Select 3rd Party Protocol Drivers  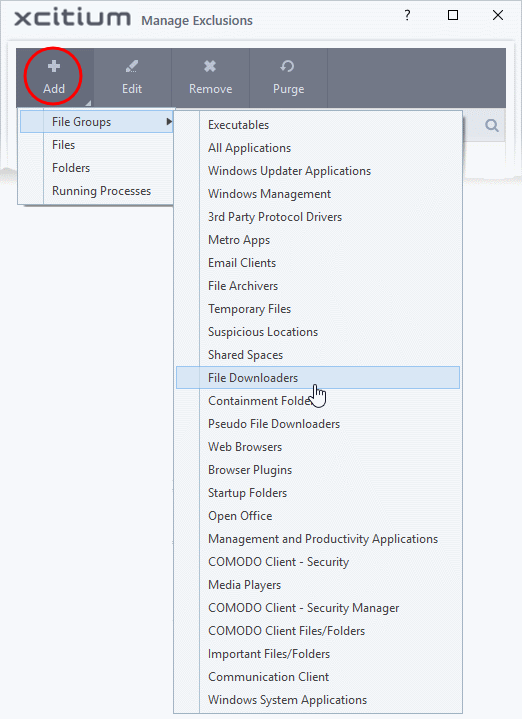click(318, 216)
